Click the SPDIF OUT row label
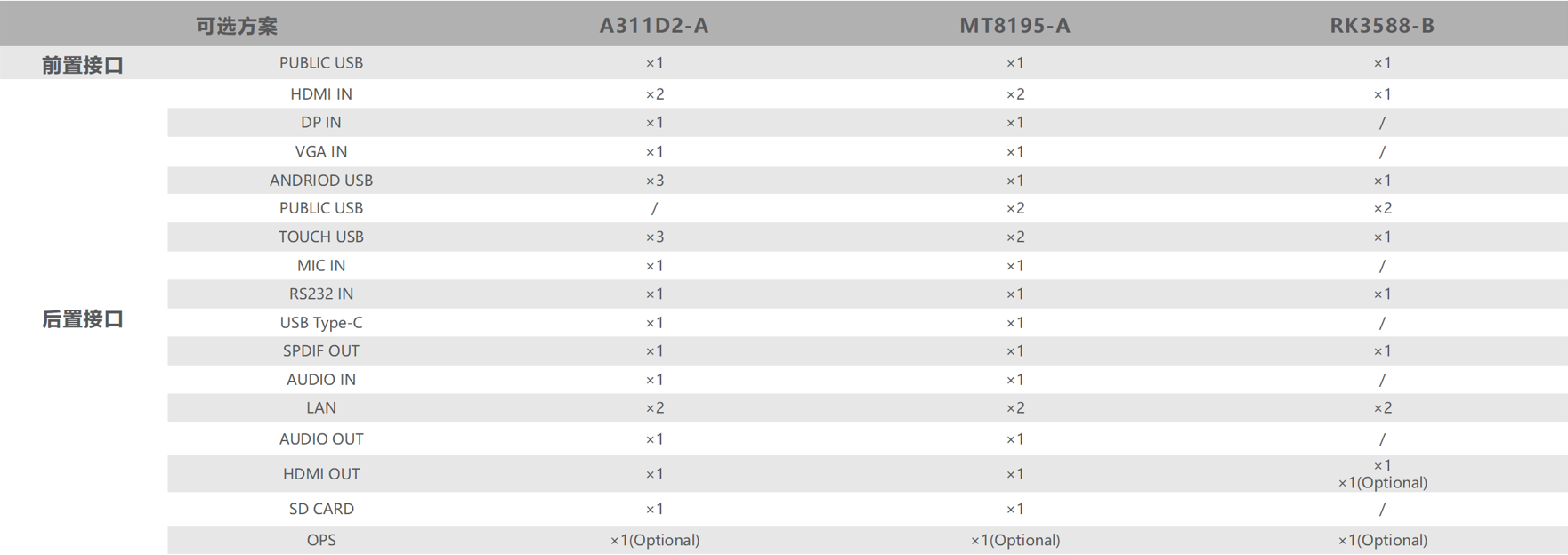The width and height of the screenshot is (1568, 555). click(x=321, y=351)
